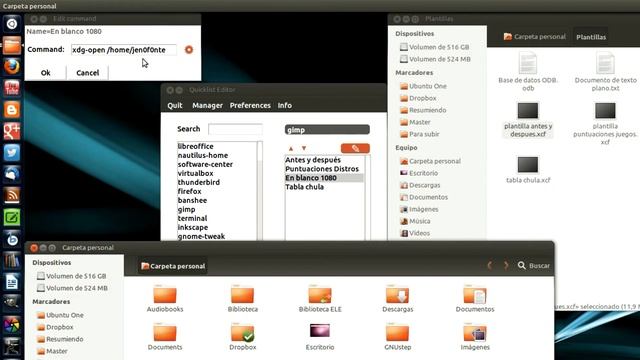Viewport: 640px width, 360px height.
Task: Move quicklist entry up with red arrow
Action: point(291,148)
